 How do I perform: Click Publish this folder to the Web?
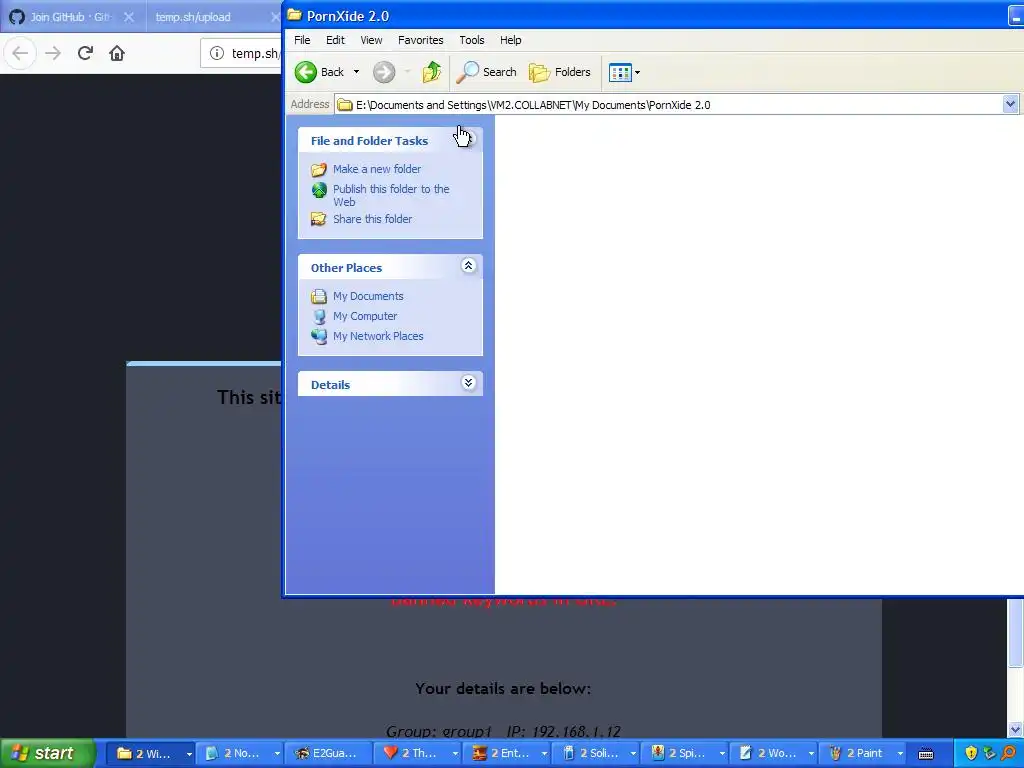click(x=391, y=195)
